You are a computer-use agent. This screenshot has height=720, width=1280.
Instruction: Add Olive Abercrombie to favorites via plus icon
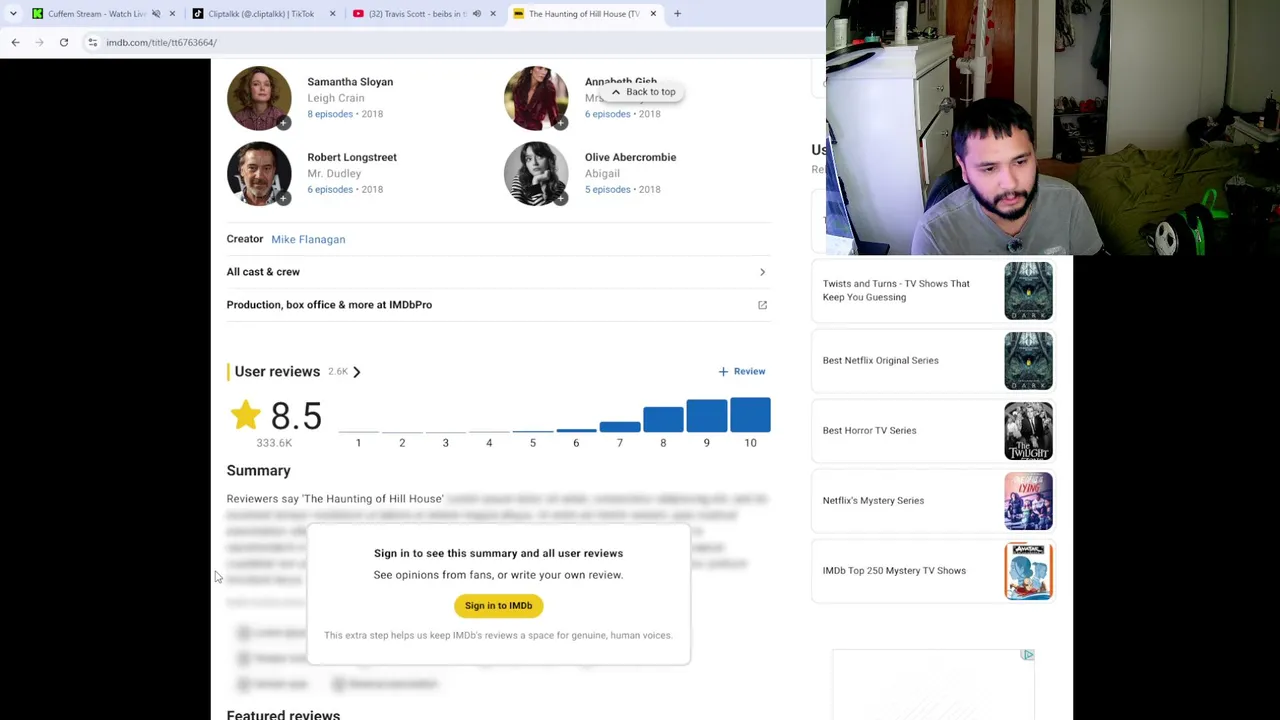coord(560,198)
